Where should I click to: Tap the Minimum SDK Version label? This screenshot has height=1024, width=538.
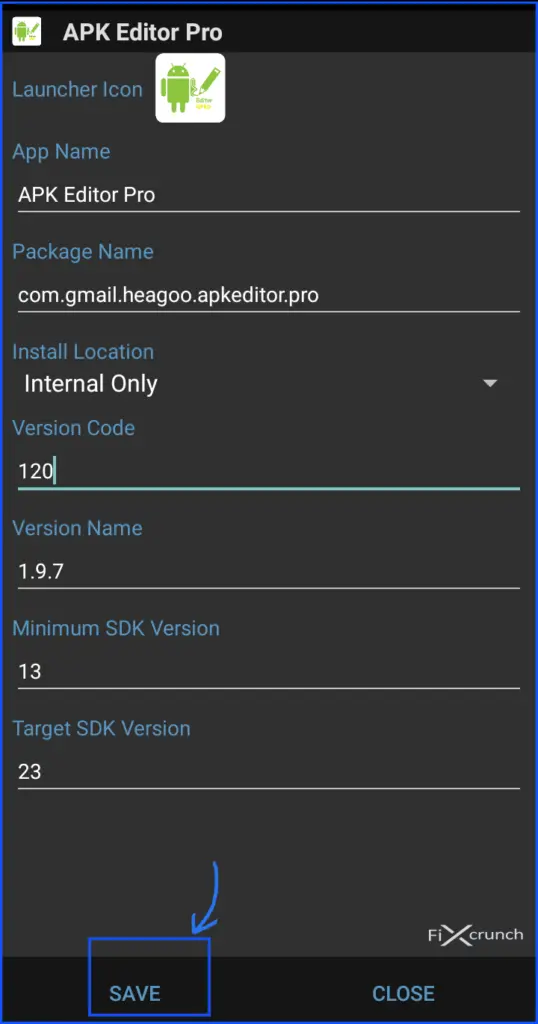[x=116, y=628]
